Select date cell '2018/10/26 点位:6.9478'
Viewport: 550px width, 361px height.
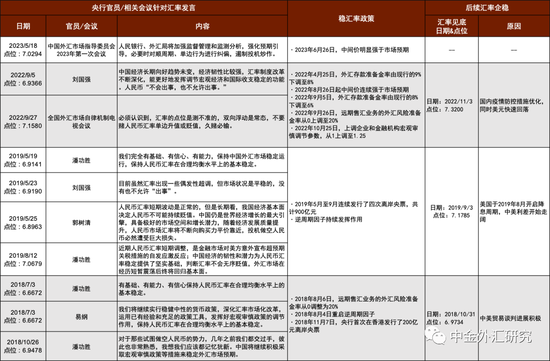coord(23,346)
